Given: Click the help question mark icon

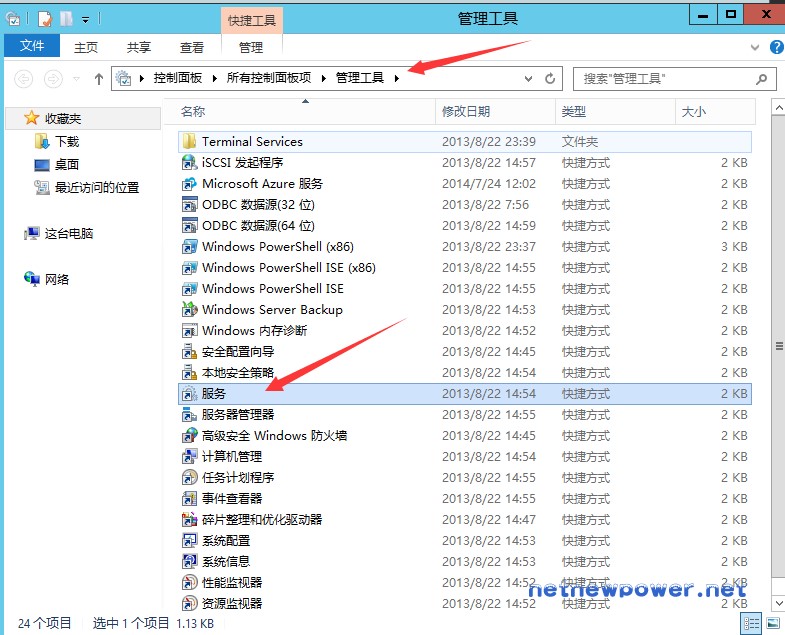Looking at the screenshot, I should pyautogui.click(x=776, y=47).
